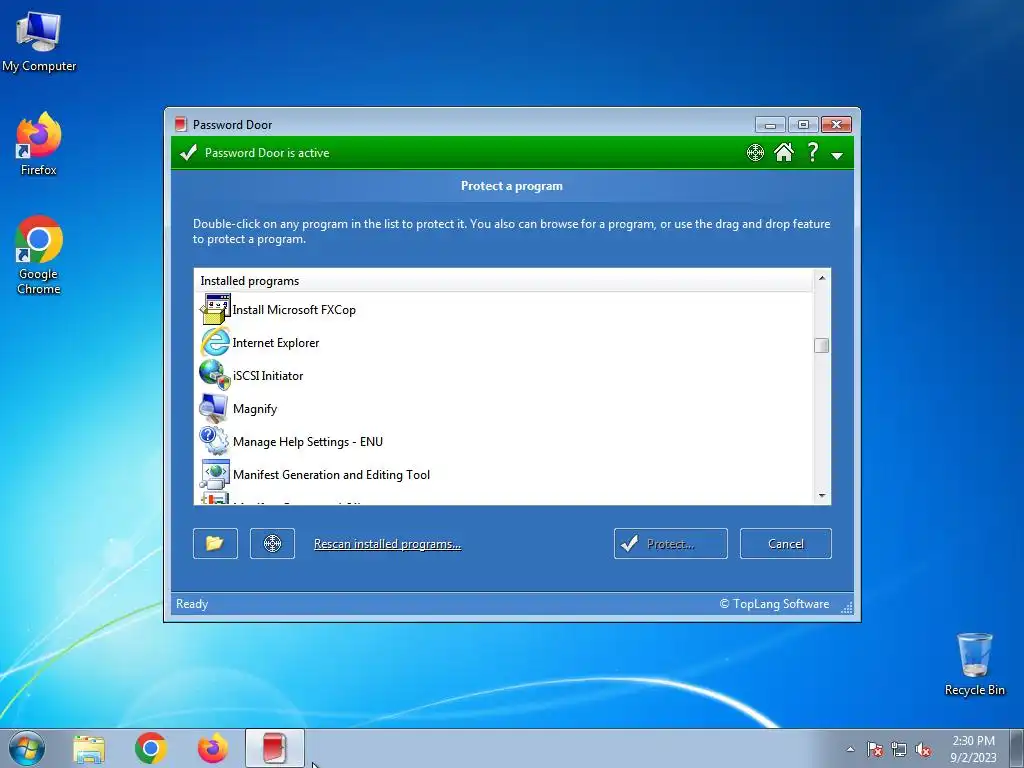Click 'Internet Explorer' text in programs list
Screen dimensions: 1024x768
[x=276, y=343]
